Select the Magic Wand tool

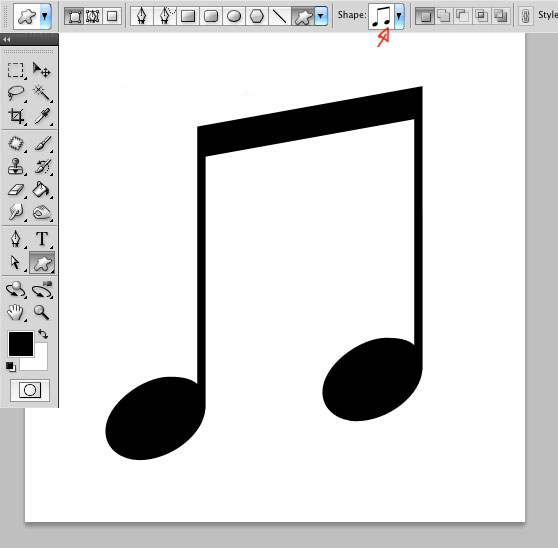42,94
